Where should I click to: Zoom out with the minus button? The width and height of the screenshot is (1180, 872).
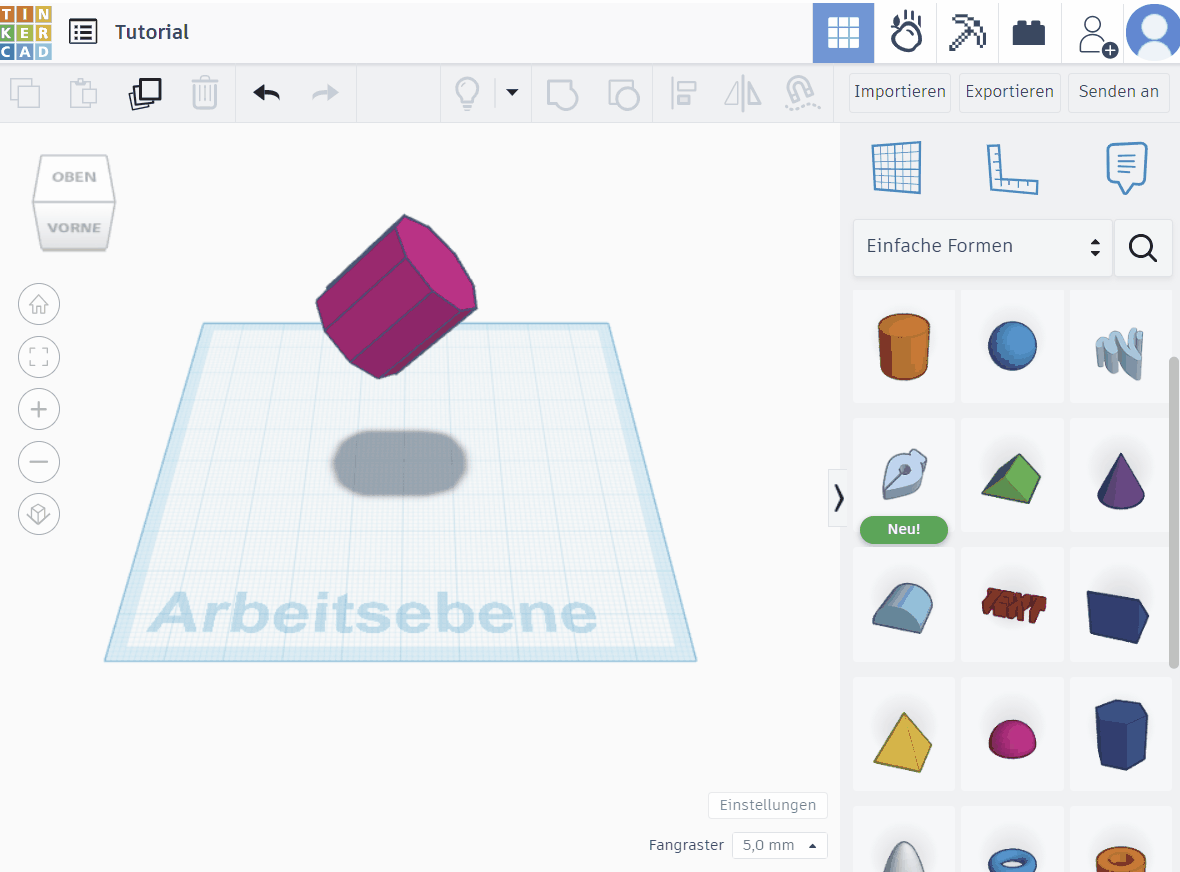click(x=39, y=462)
